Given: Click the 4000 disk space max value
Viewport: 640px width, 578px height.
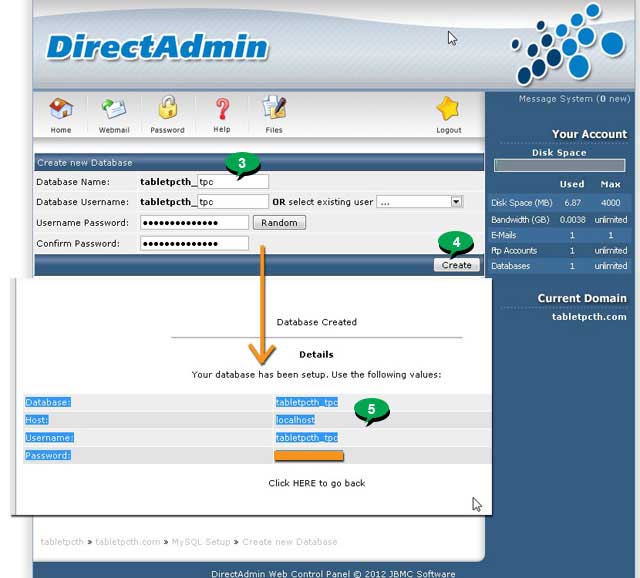Looking at the screenshot, I should 611,203.
